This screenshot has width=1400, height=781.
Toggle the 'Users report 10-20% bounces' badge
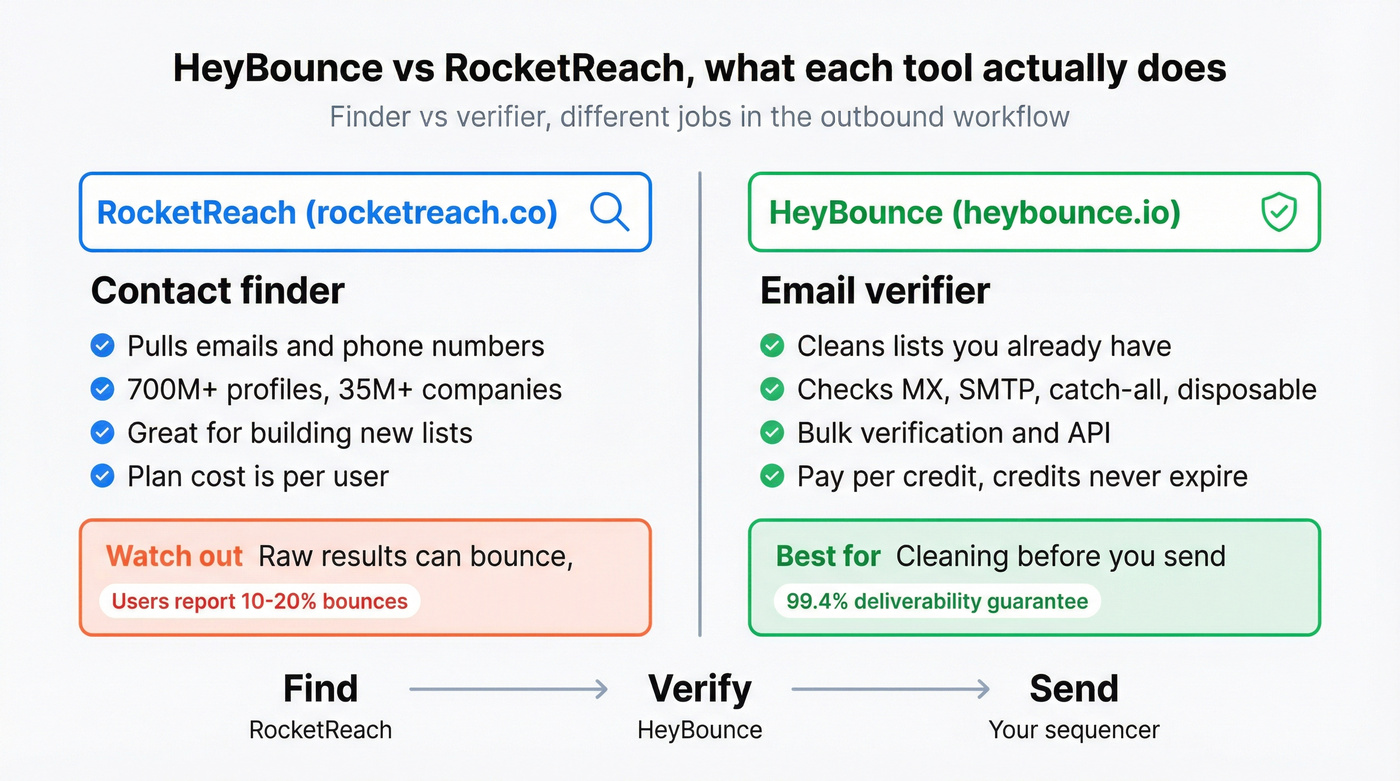[259, 601]
